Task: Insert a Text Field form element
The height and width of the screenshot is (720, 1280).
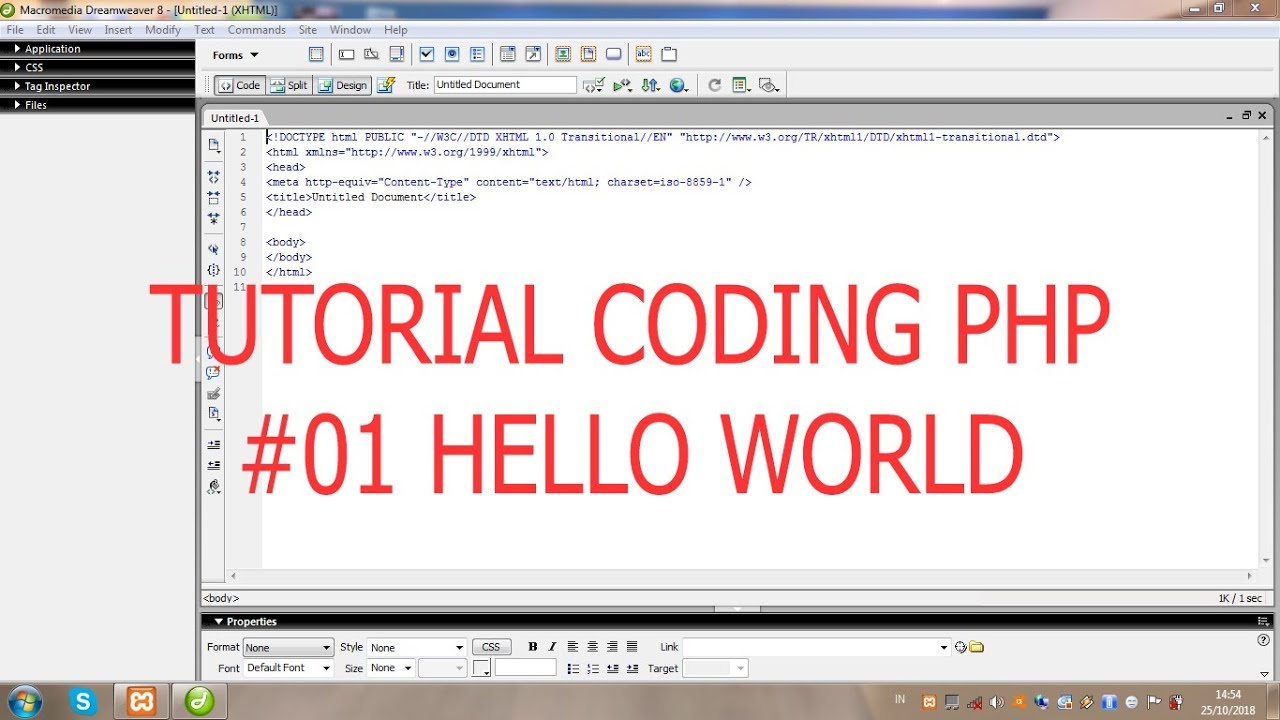Action: pos(347,55)
